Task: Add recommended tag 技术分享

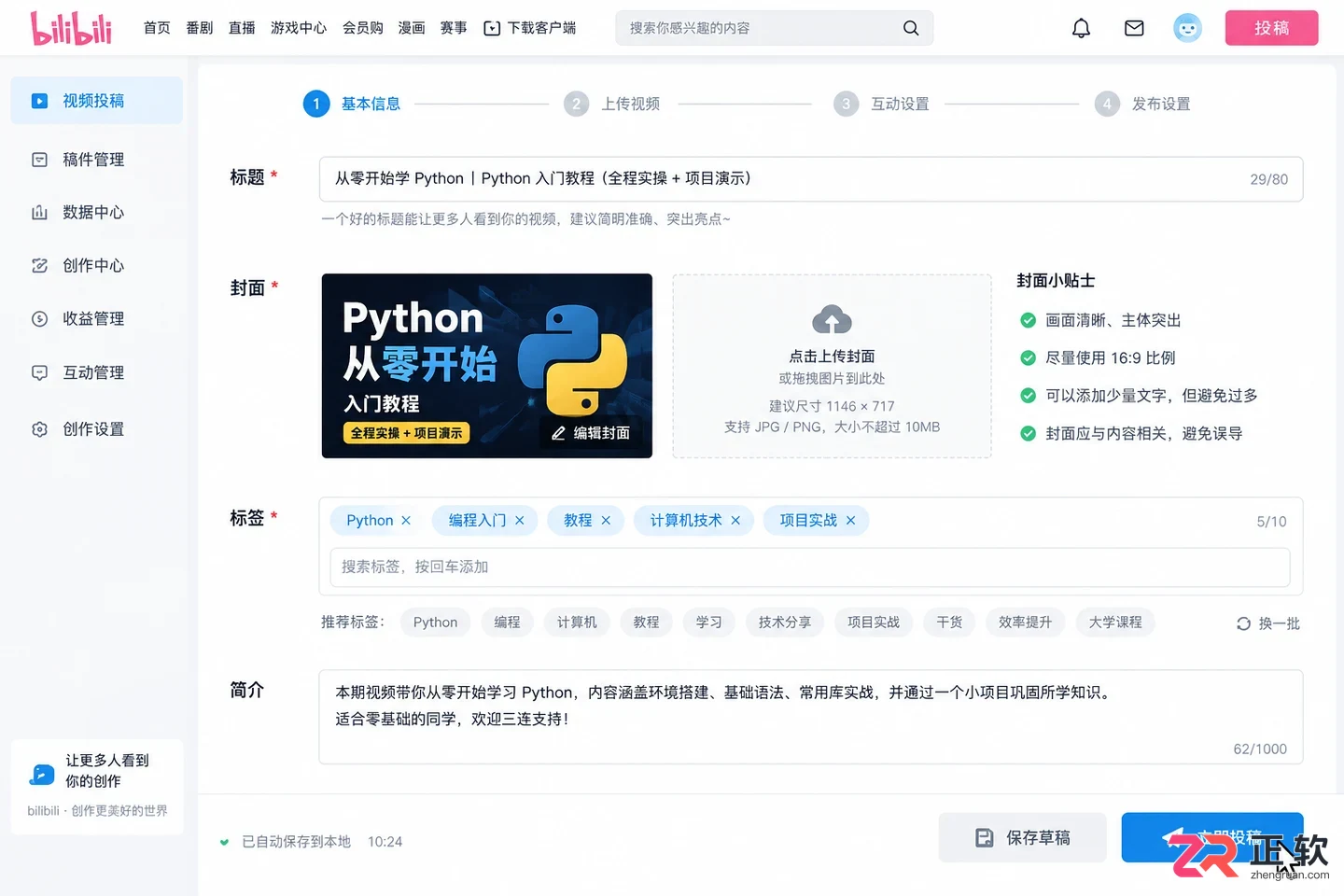Action: [x=784, y=623]
